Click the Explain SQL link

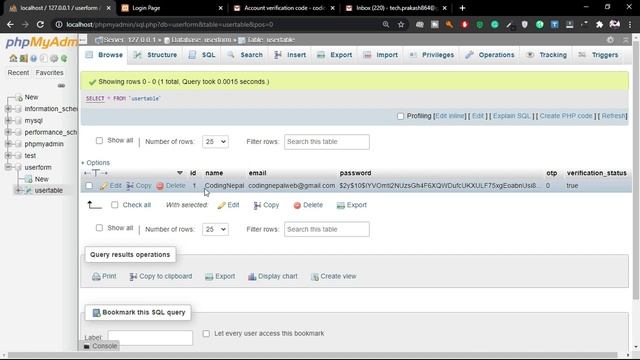click(x=511, y=116)
